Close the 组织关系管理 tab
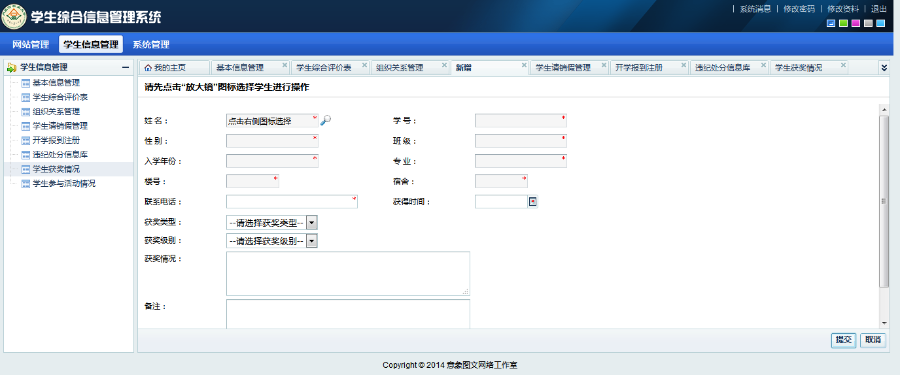This screenshot has height=375, width=900. [444, 65]
